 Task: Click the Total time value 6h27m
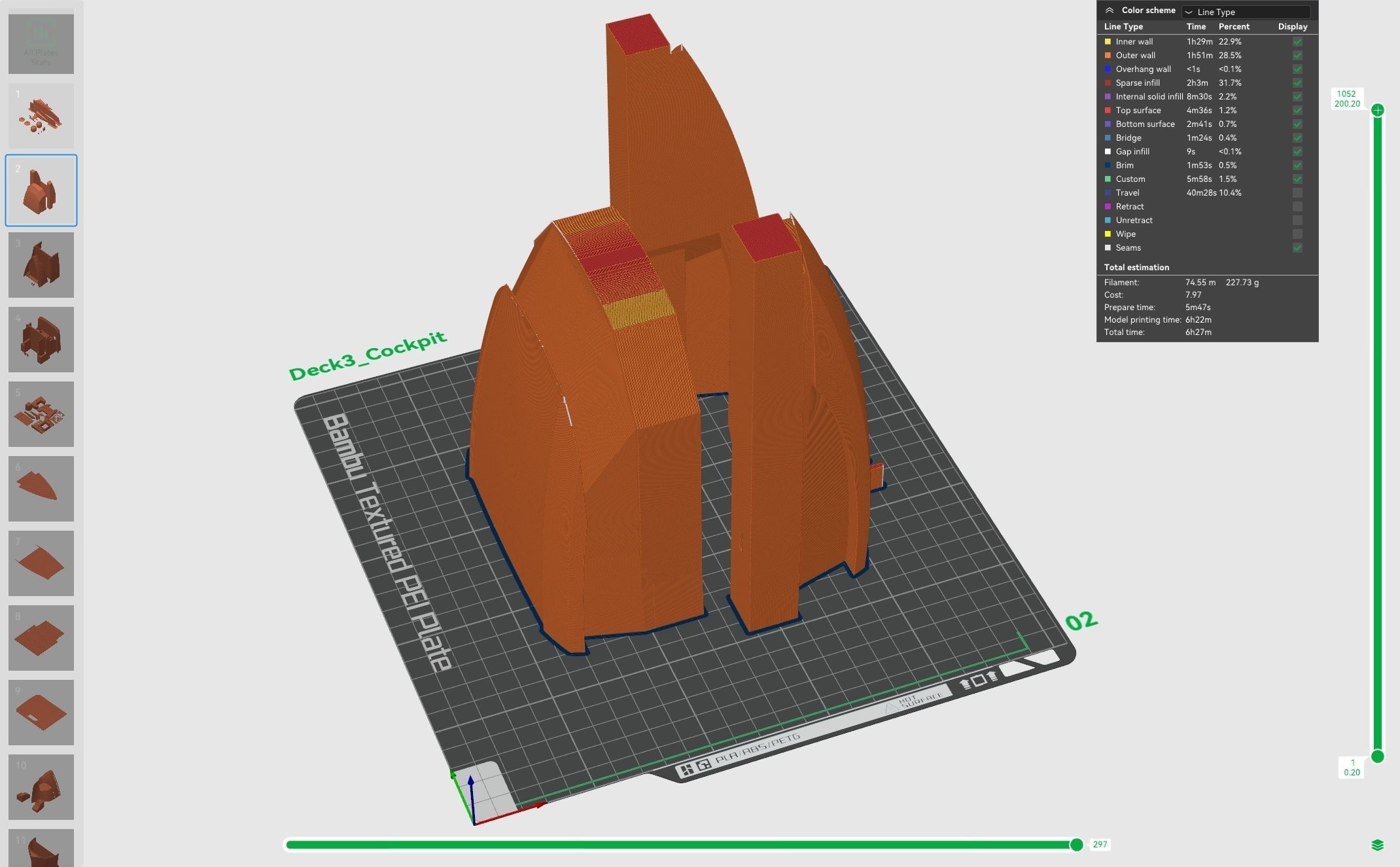point(1199,332)
